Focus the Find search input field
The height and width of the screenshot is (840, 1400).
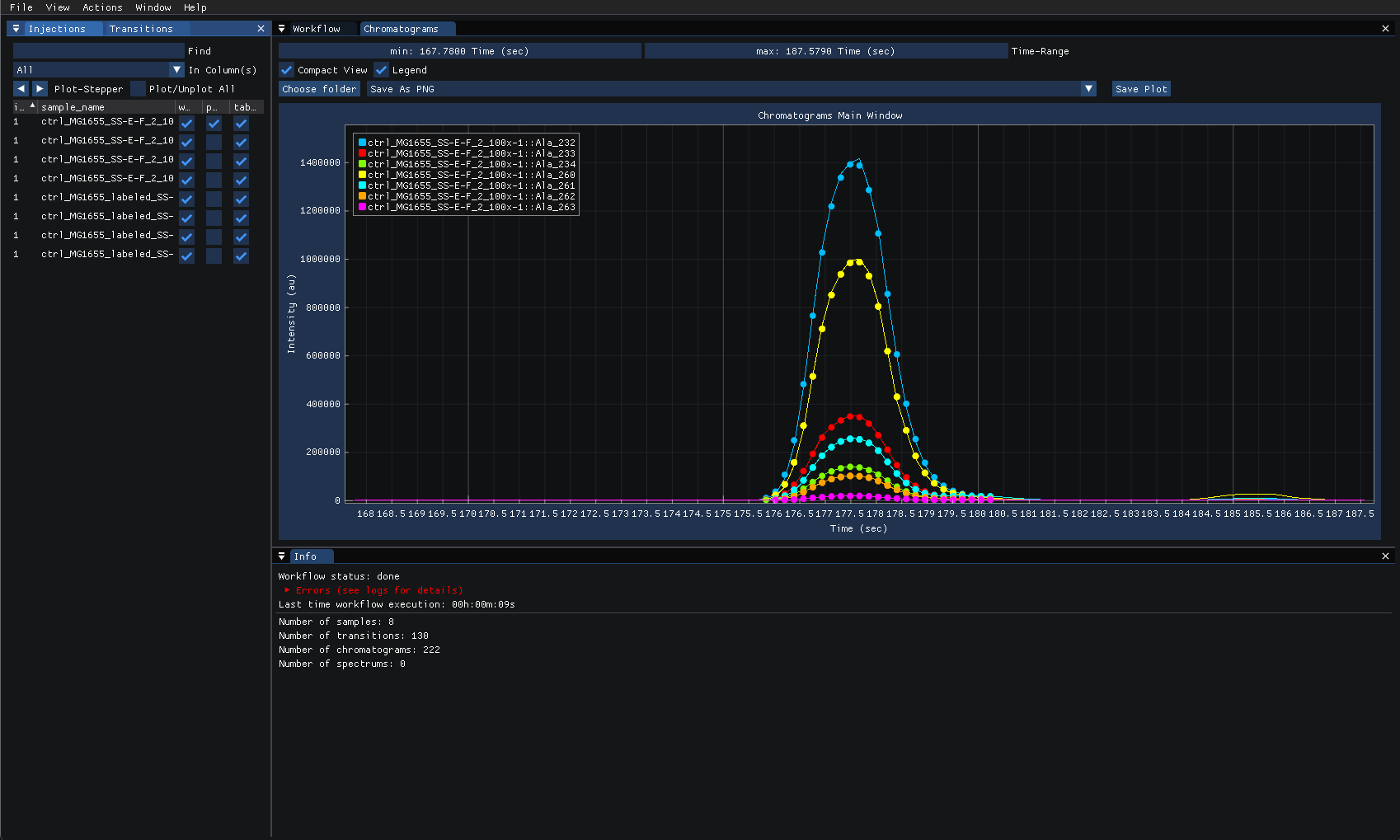[x=99, y=51]
